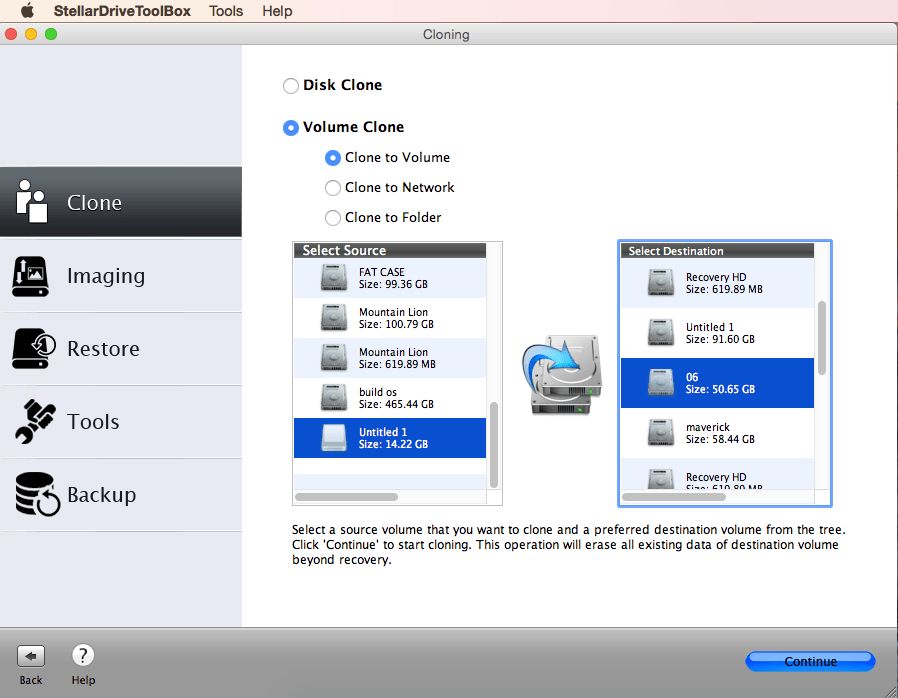Click the Back button
This screenshot has height=698, width=898.
30,655
